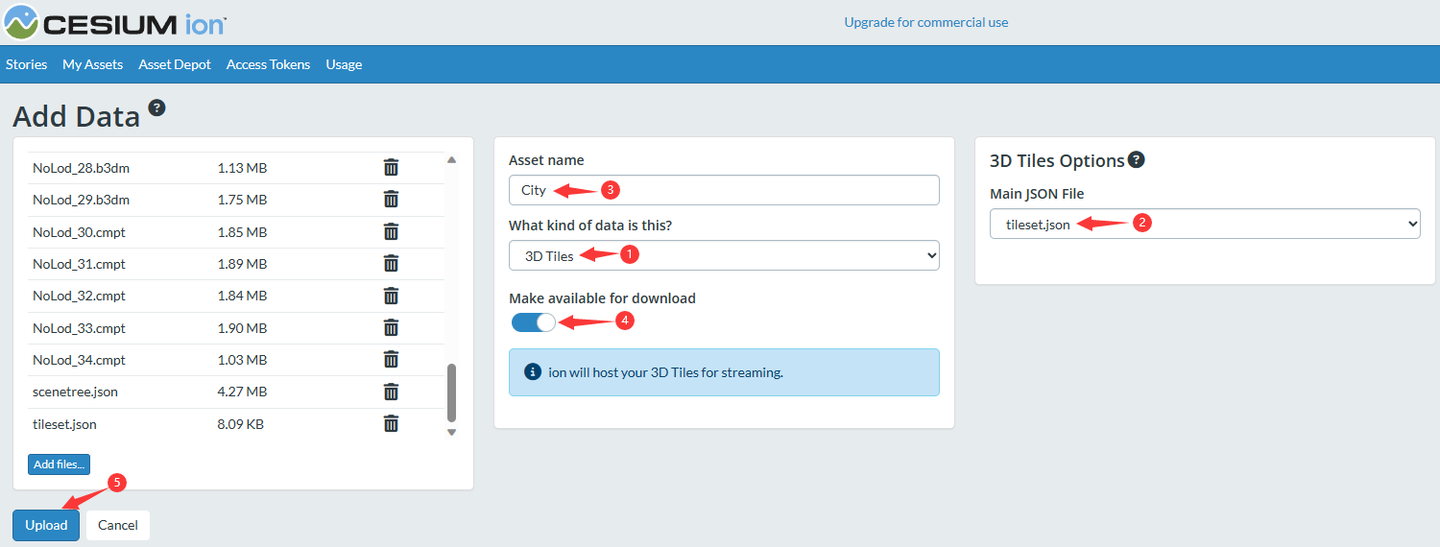Image resolution: width=1440 pixels, height=547 pixels.
Task: Remove the scenetree.json file
Action: tap(391, 392)
